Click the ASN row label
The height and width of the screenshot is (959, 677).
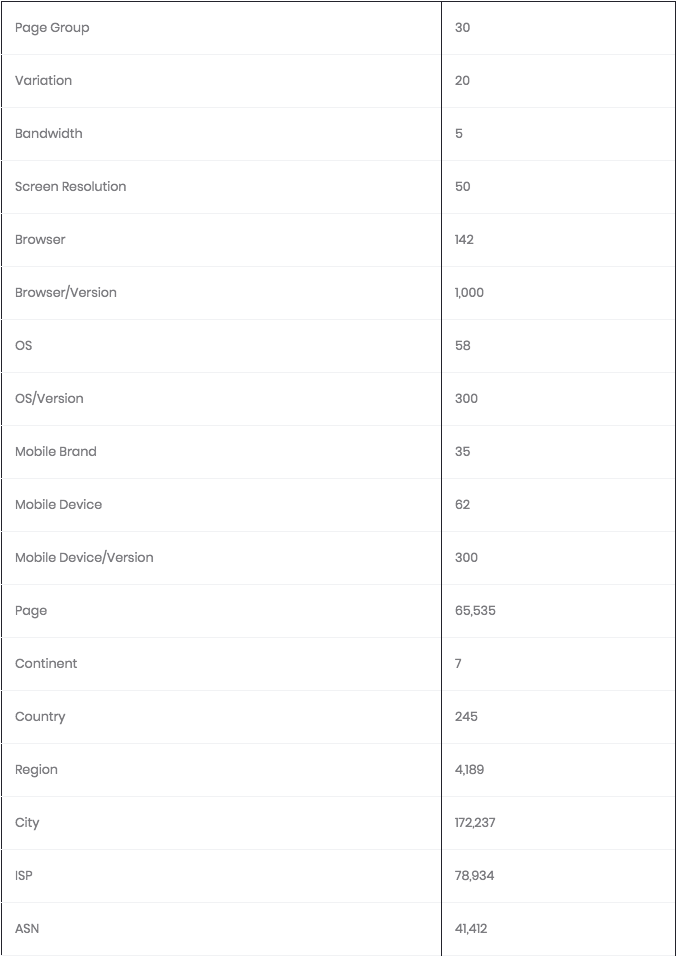[x=27, y=929]
